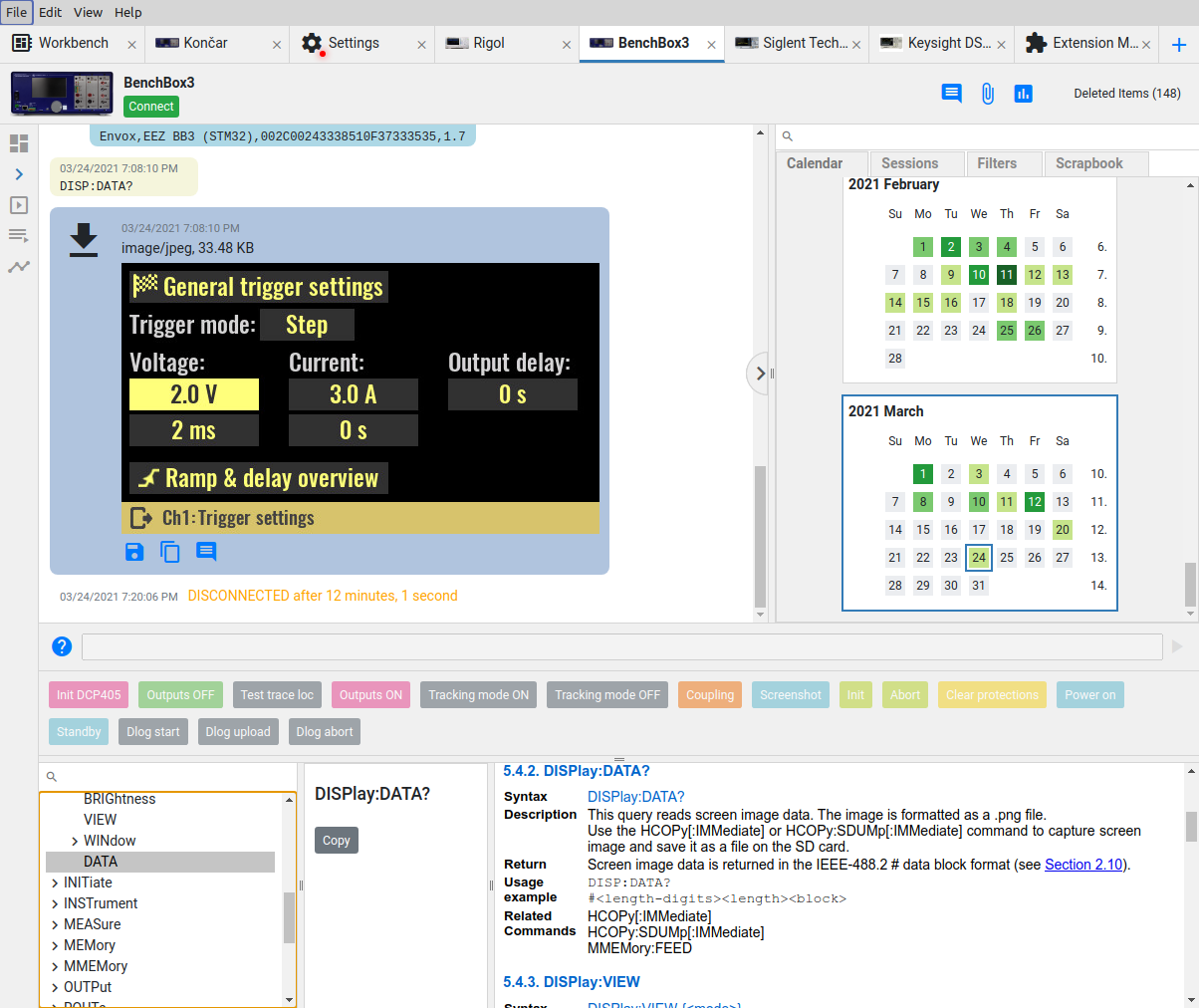Viewport: 1199px width, 1008px height.
Task: Open the DISPlay:DATA? syntax link
Action: [636, 797]
